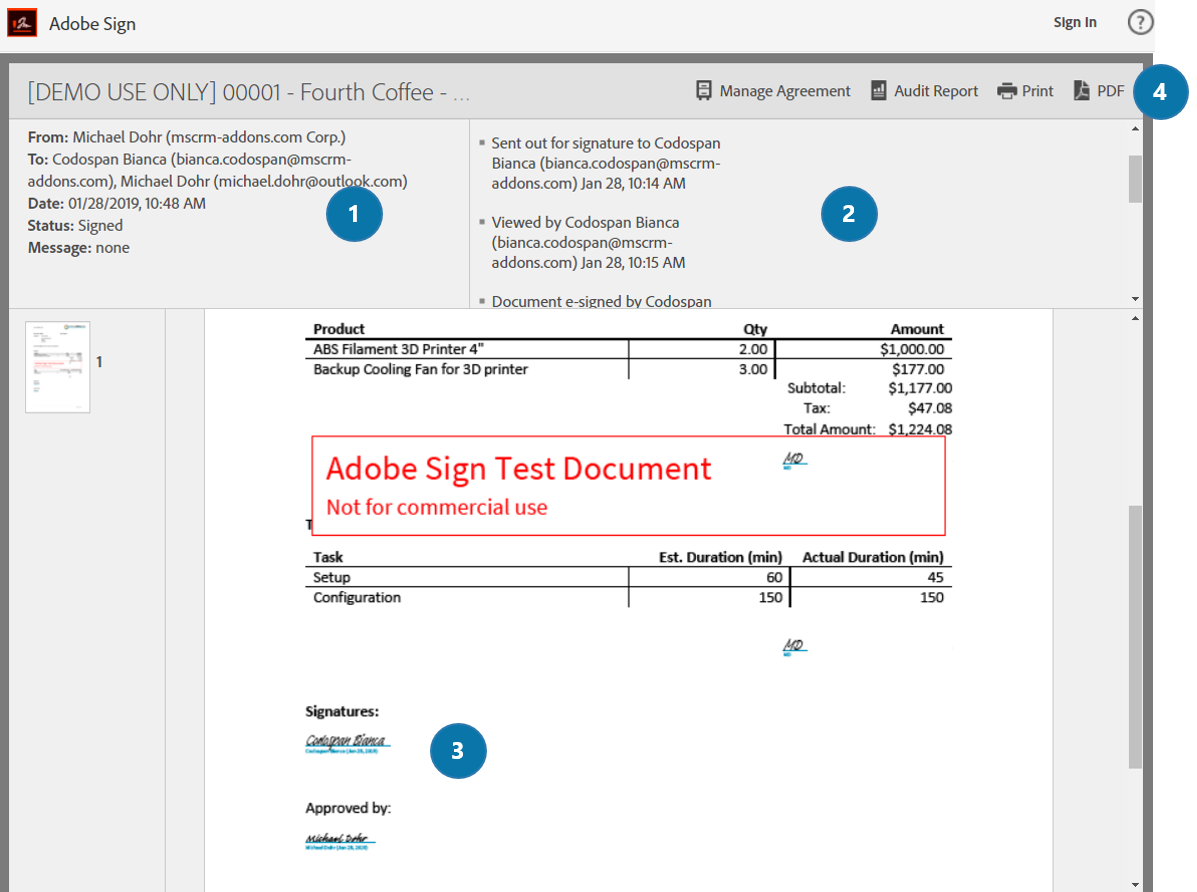Click the Adobe Sign logo icon
Viewport: 1197px width, 892px height.
(22, 23)
